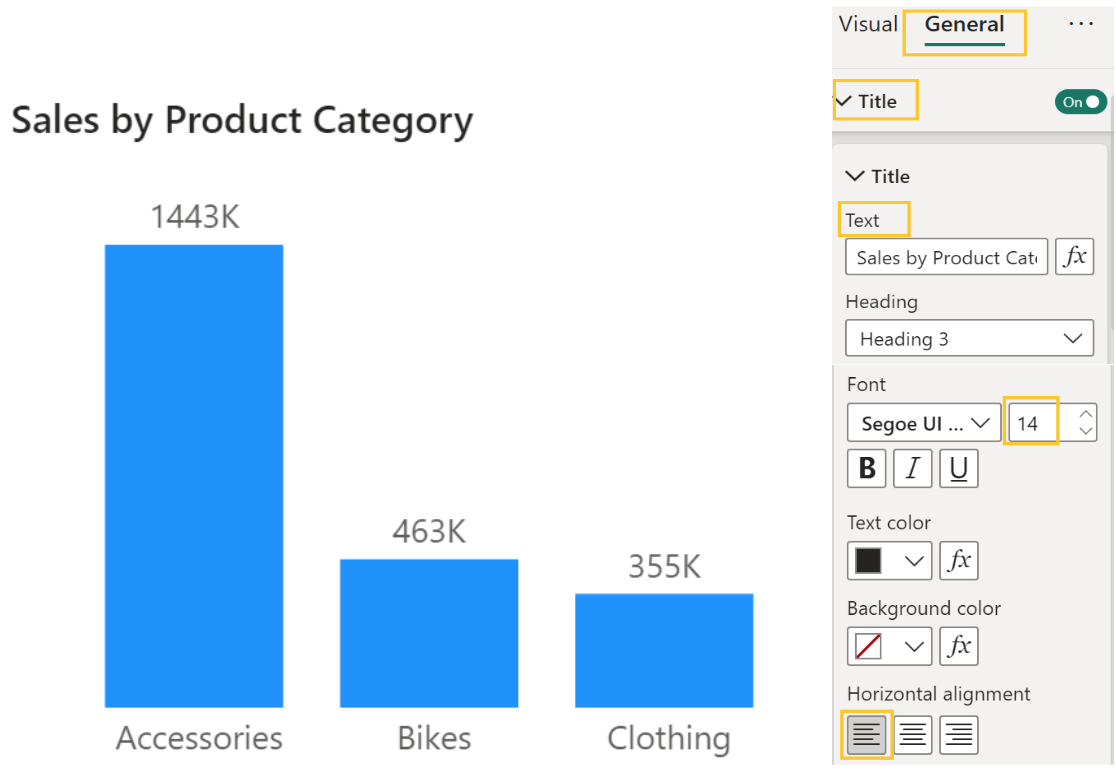Open fx button next to Text color
Viewport: 1116px width, 776px height.
coord(958,561)
